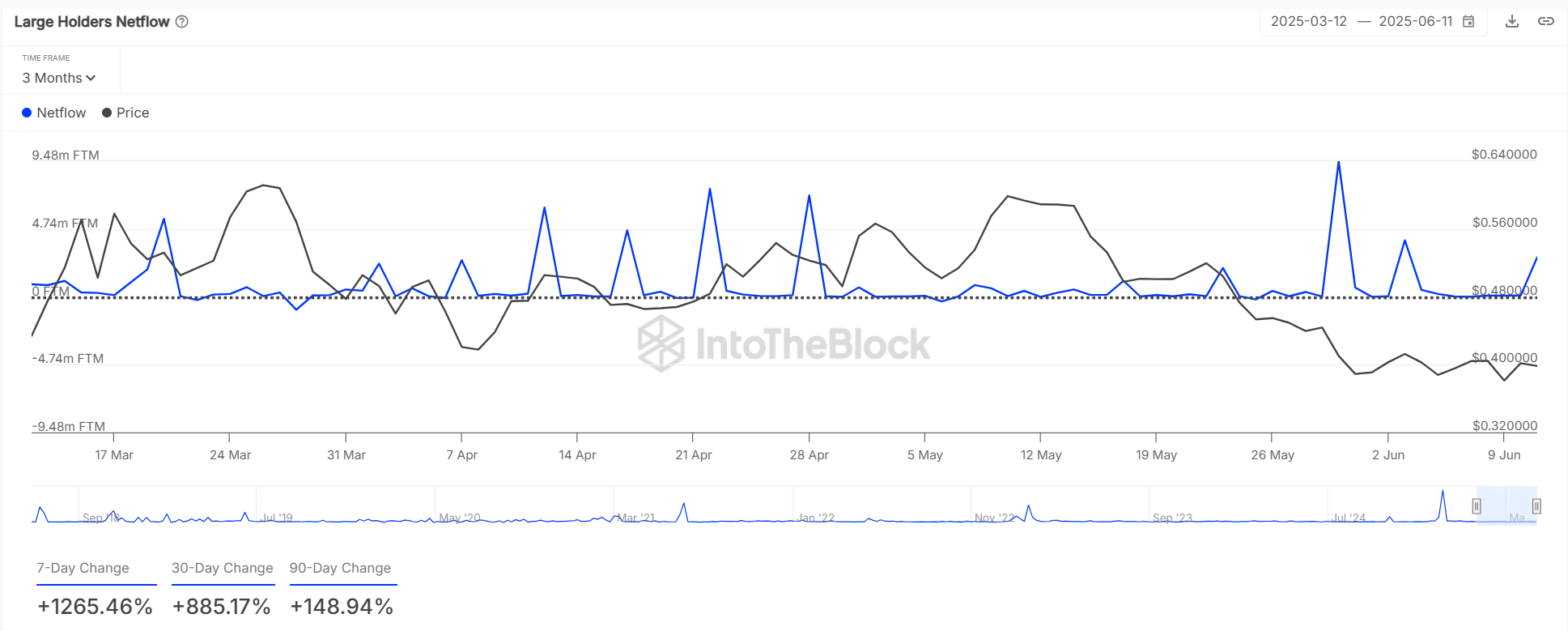
Task: Click Jan '22 in the navigator timeline
Action: 815,518
